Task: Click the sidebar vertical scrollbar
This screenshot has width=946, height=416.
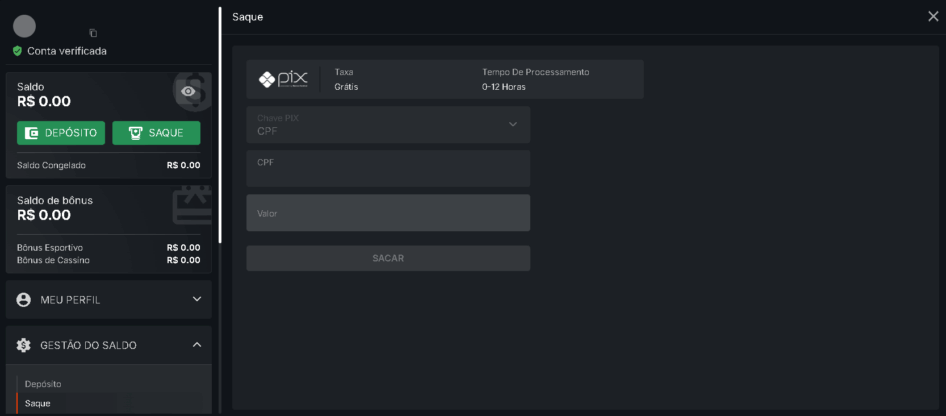Action: tap(220, 125)
